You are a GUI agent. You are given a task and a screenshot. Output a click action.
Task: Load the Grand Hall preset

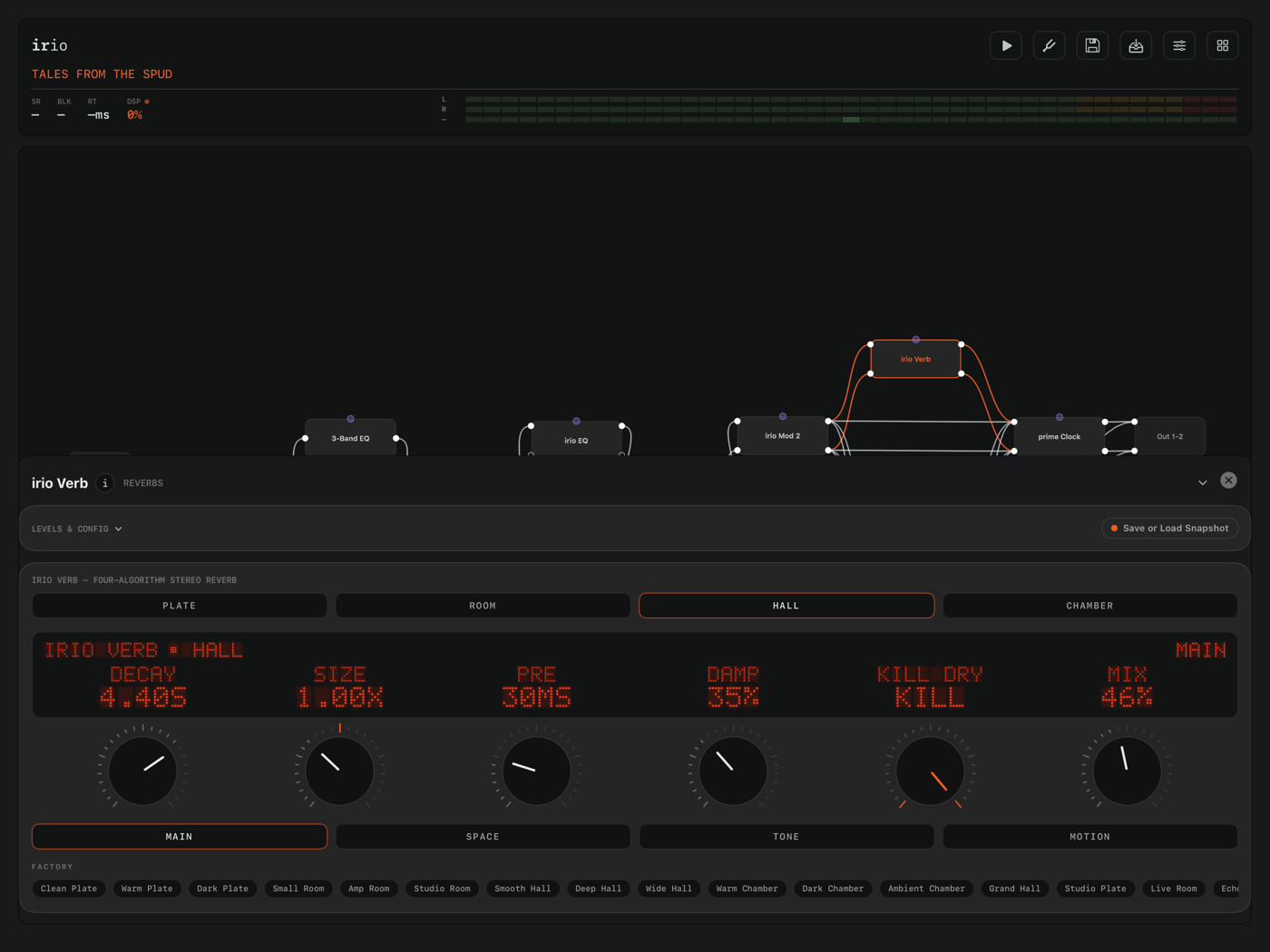click(x=1015, y=889)
